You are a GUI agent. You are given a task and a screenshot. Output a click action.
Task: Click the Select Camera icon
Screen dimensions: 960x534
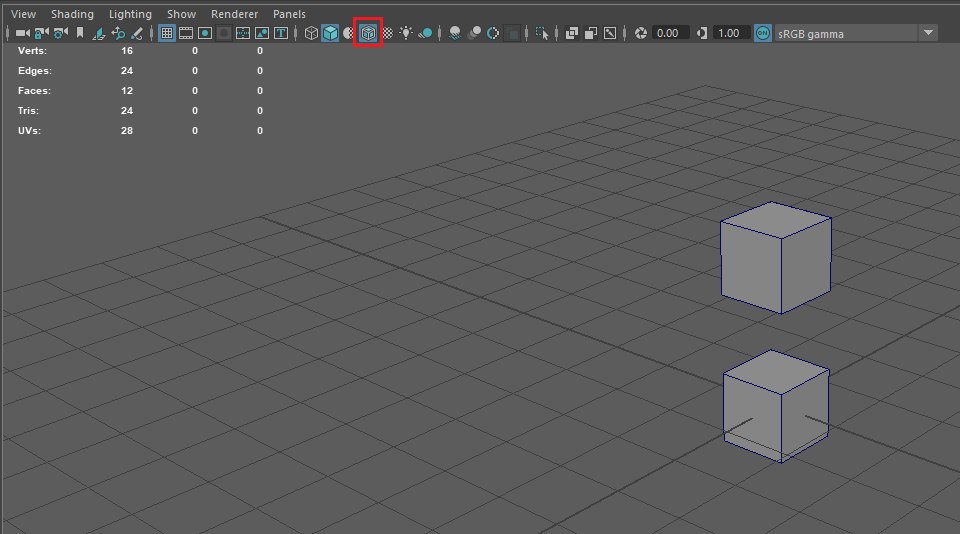click(x=23, y=33)
